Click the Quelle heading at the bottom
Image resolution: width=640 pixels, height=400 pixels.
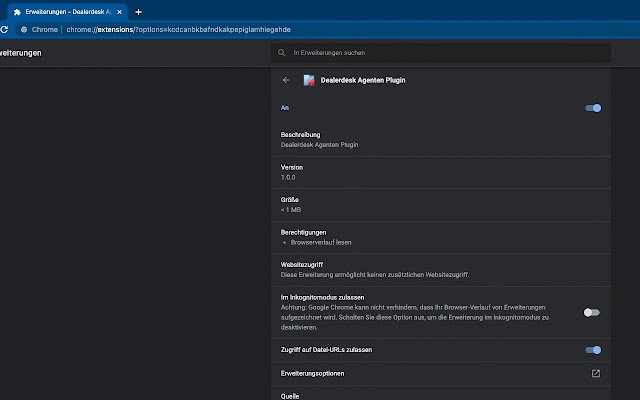tap(290, 396)
